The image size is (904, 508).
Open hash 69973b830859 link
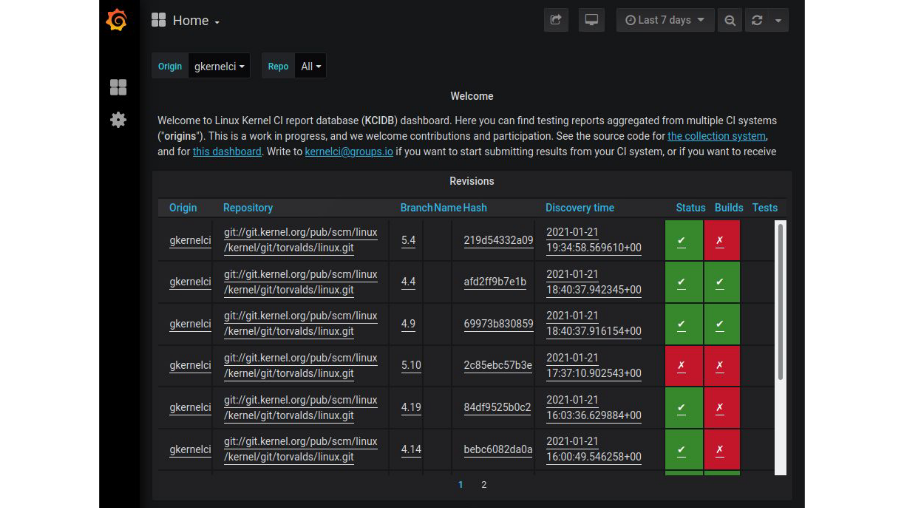(x=498, y=324)
